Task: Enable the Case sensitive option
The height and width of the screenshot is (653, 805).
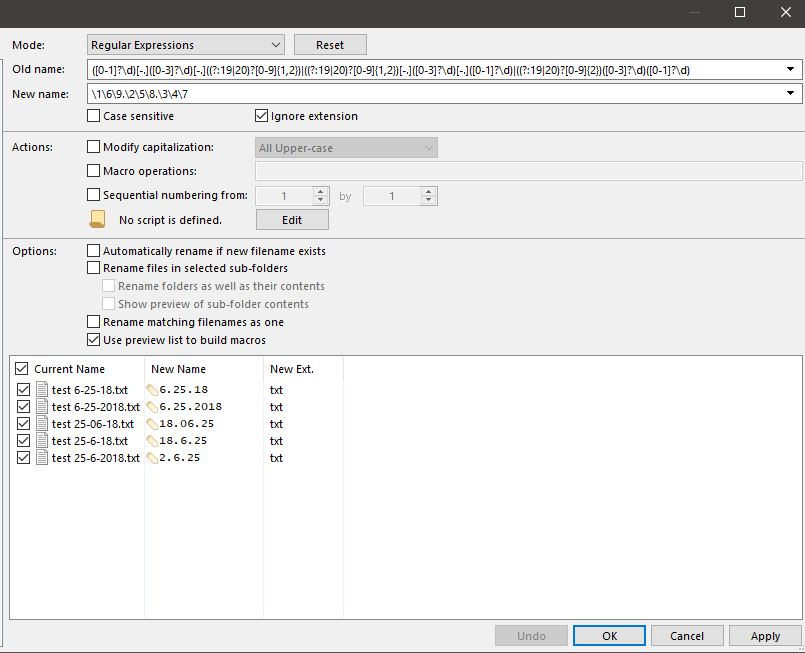Action: [92, 115]
